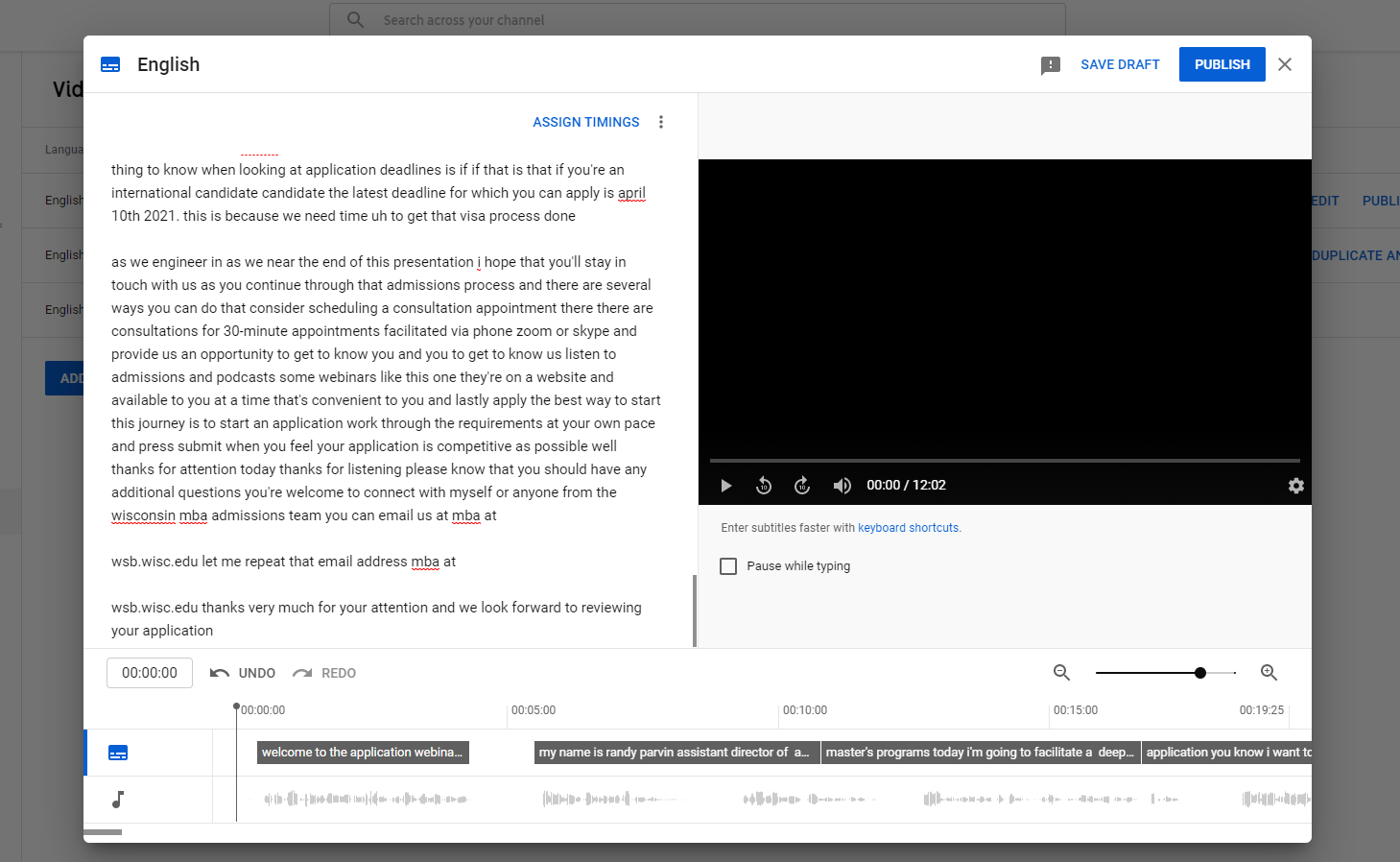Screen dimensions: 1400x862
Task: Adjust the timeline zoom slider
Action: tap(1199, 673)
